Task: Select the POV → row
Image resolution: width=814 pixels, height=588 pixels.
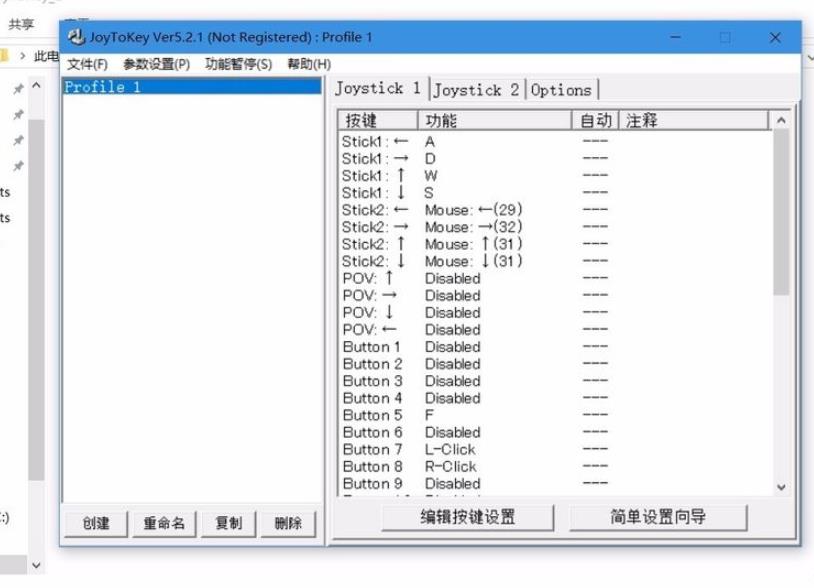Action: tap(554, 295)
